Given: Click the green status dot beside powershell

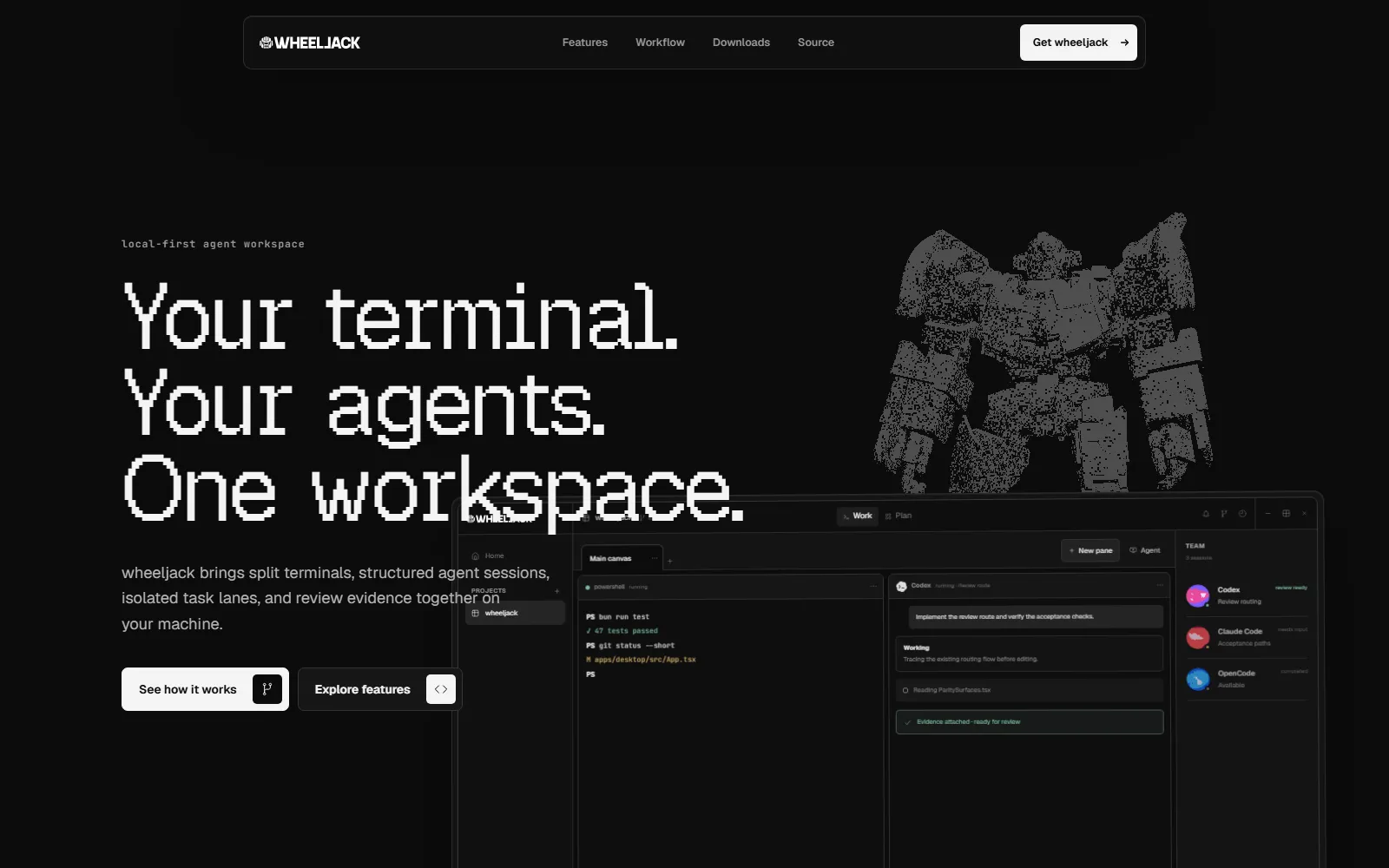Looking at the screenshot, I should click(588, 588).
